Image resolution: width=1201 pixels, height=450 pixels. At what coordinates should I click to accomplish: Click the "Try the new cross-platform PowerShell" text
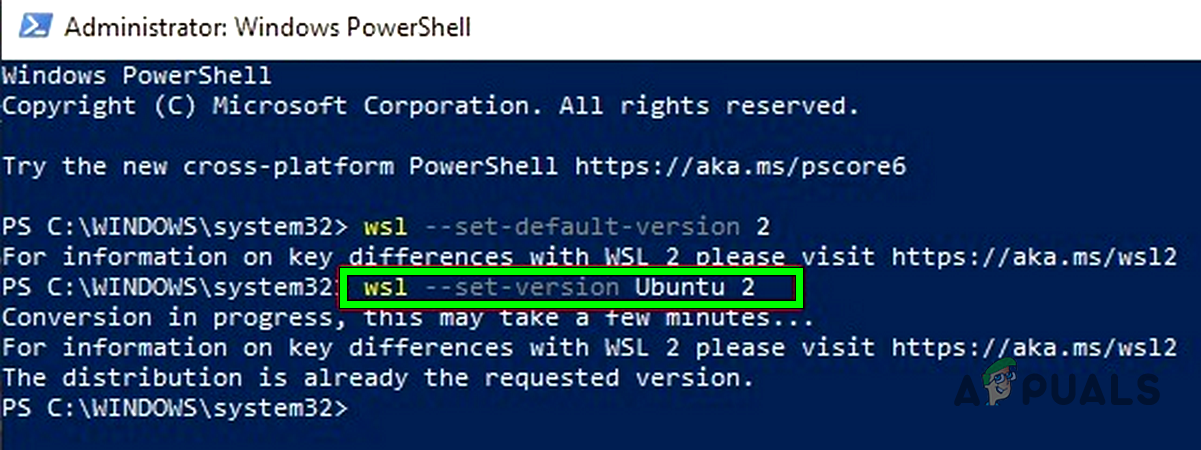(x=280, y=166)
